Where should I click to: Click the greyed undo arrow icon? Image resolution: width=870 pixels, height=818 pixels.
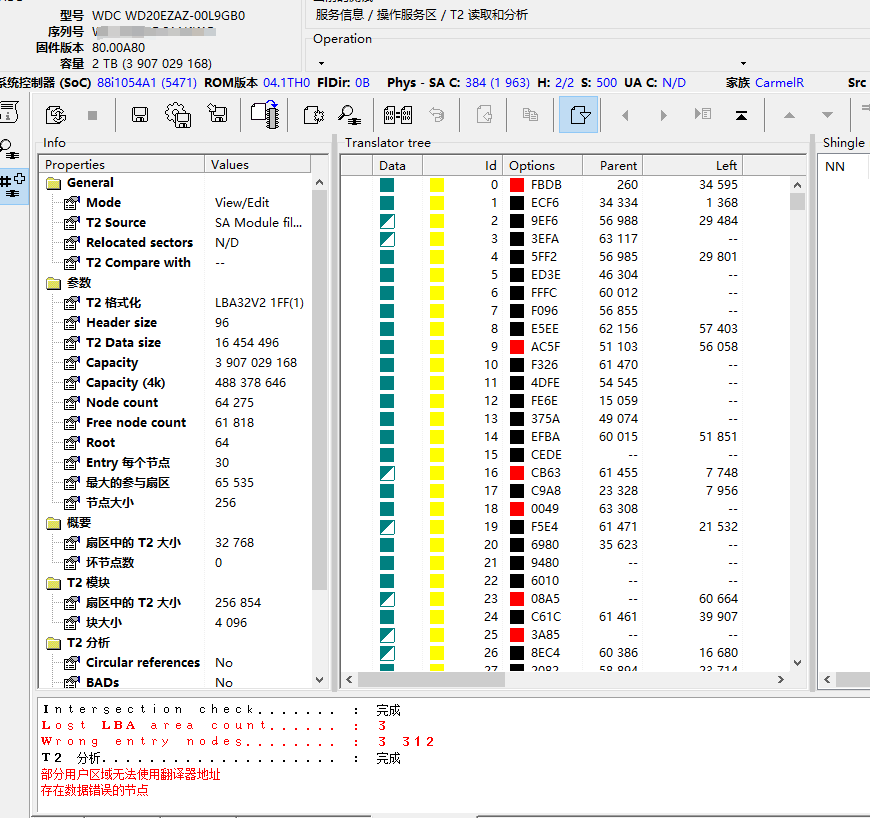437,115
